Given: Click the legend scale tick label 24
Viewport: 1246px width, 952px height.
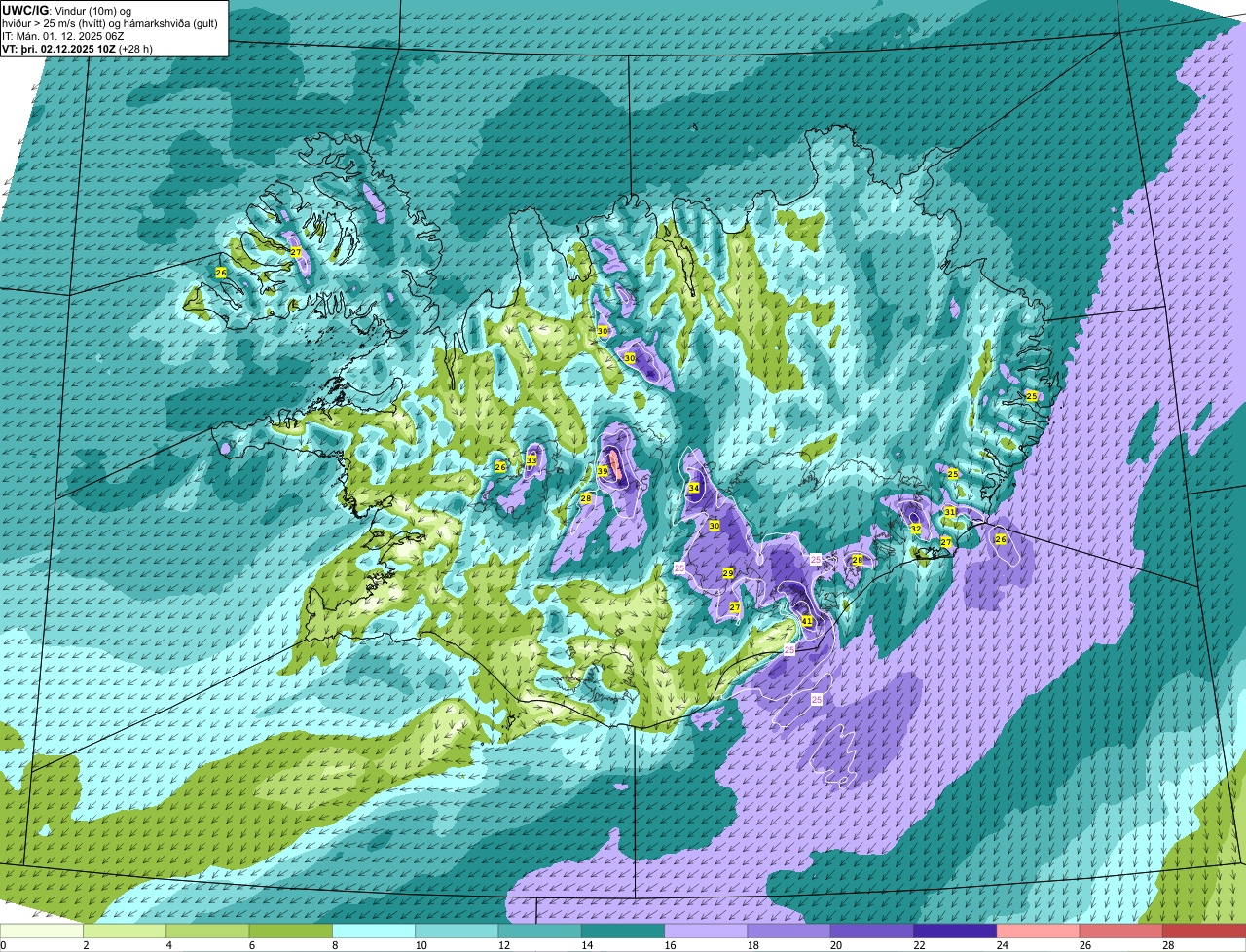Looking at the screenshot, I should point(1001,945).
